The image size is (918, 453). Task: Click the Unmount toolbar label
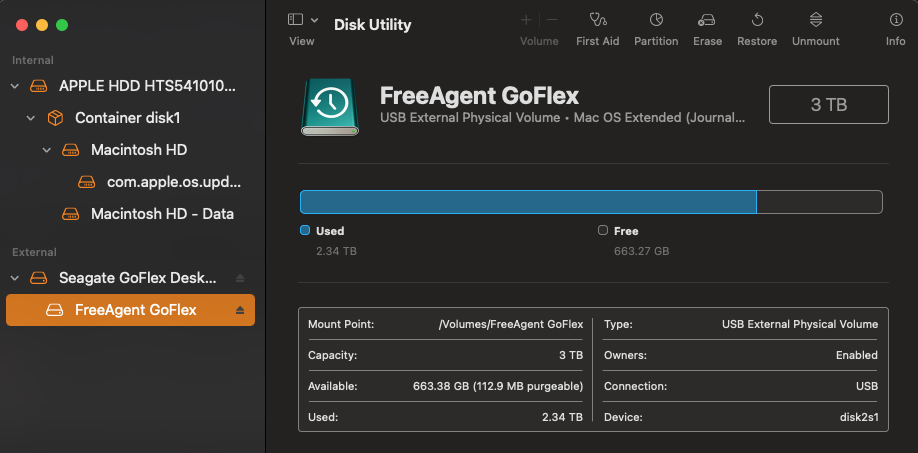(x=816, y=42)
